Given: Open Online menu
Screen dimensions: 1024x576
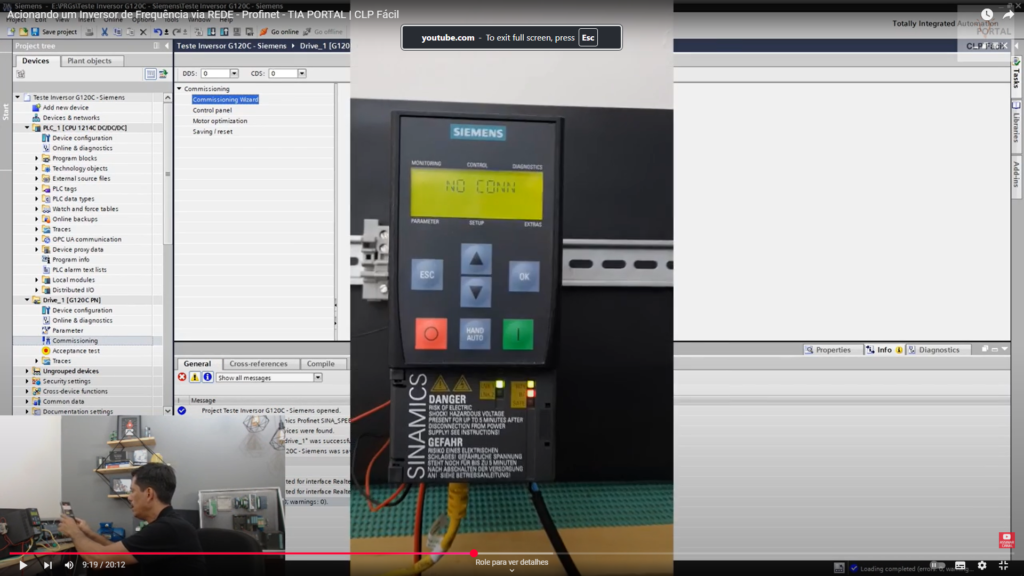Looking at the screenshot, I should tap(113, 20).
